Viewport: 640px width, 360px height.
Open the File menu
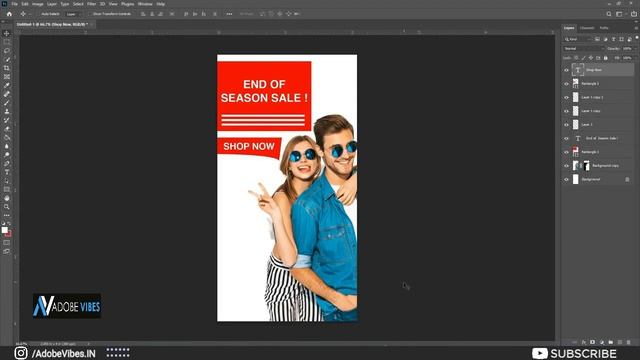[14, 4]
